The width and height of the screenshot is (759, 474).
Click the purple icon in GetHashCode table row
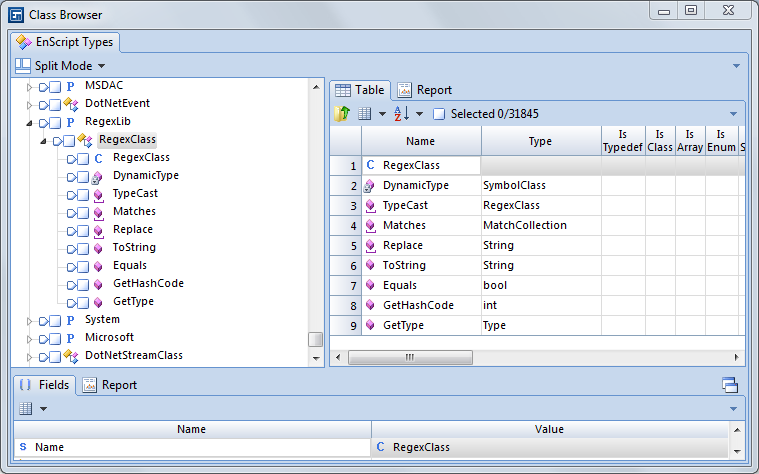click(x=370, y=305)
